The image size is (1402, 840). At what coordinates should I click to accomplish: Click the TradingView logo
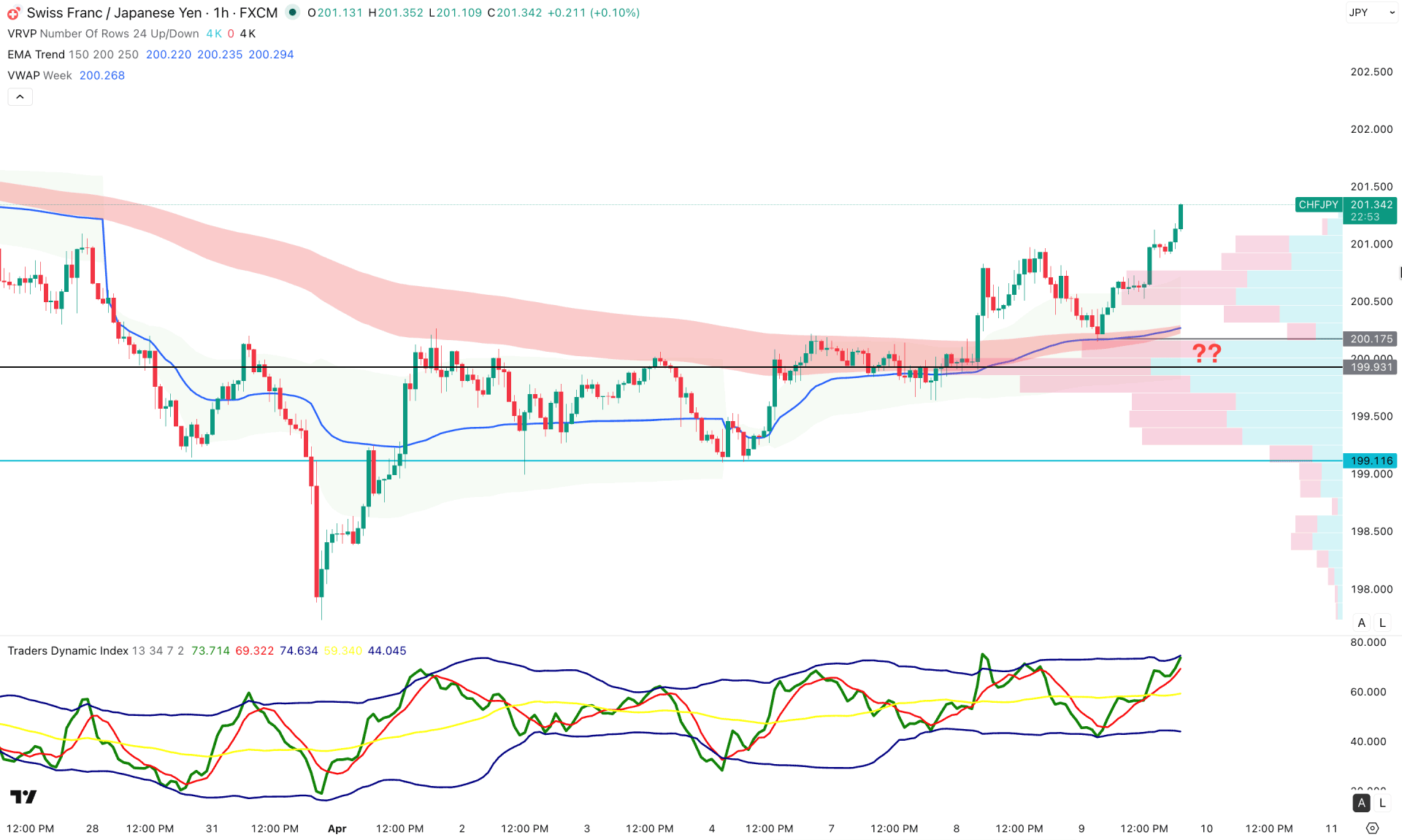(23, 797)
